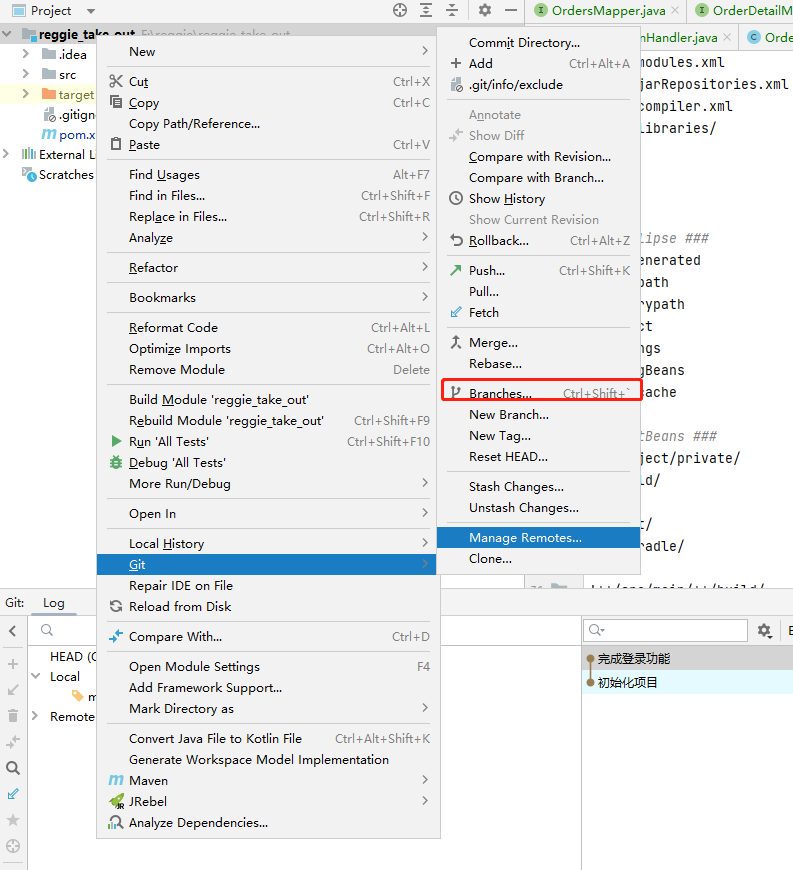Viewport: 793px width, 870px height.
Task: Click Show History in Git submenu
Action: (x=538, y=199)
